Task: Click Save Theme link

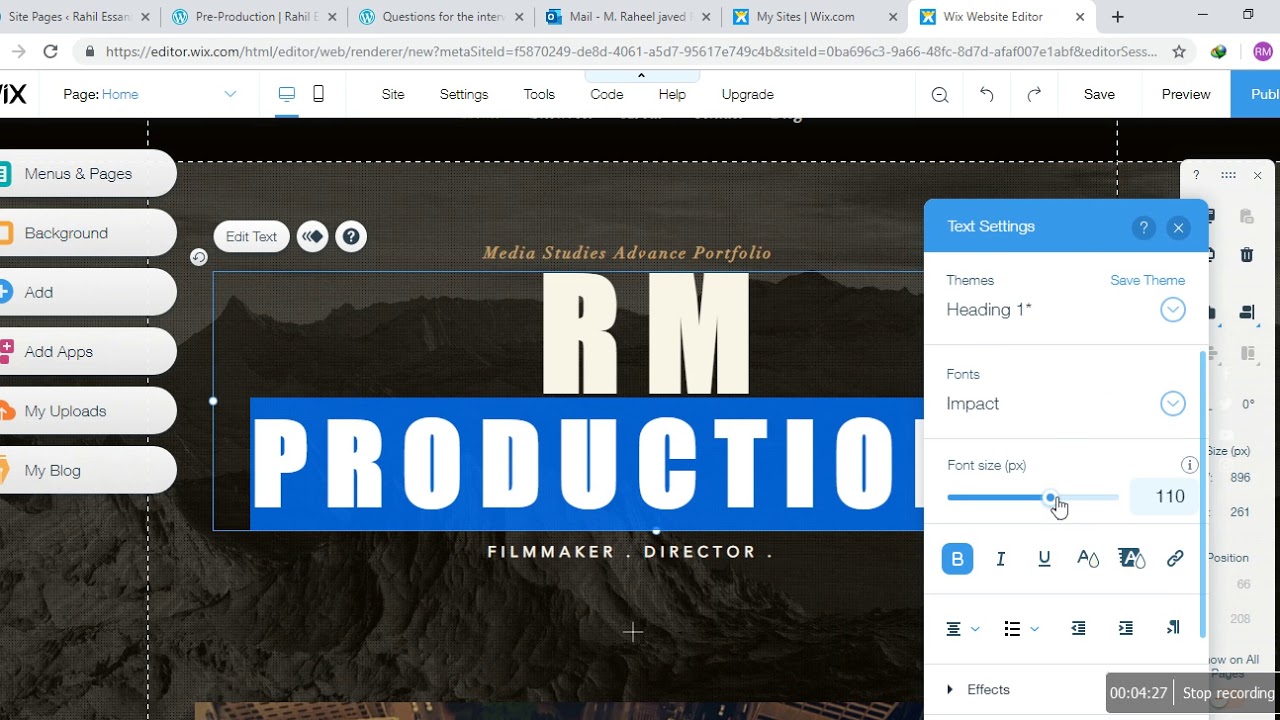Action: coord(1147,280)
